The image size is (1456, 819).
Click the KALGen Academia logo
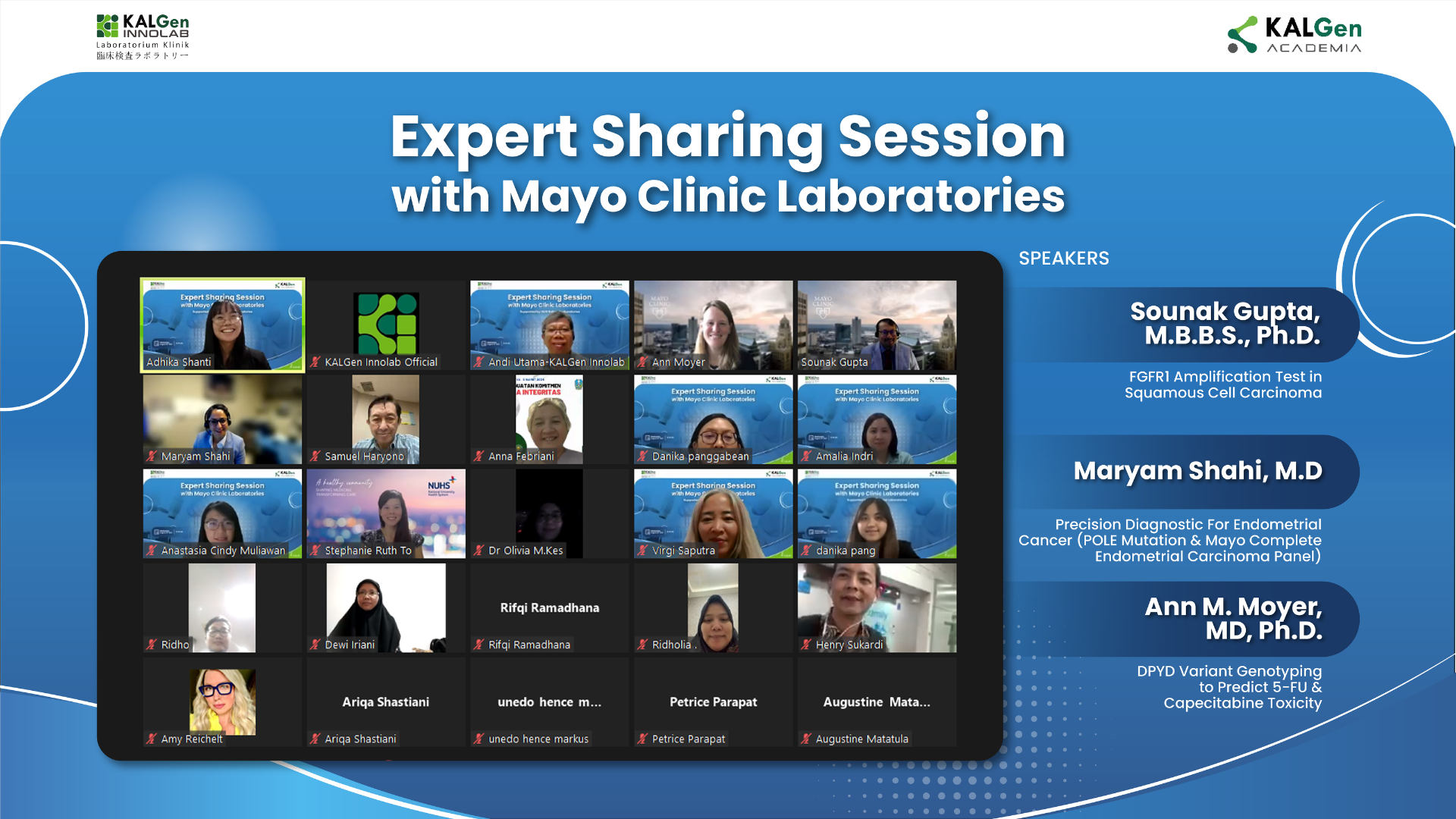point(1294,35)
